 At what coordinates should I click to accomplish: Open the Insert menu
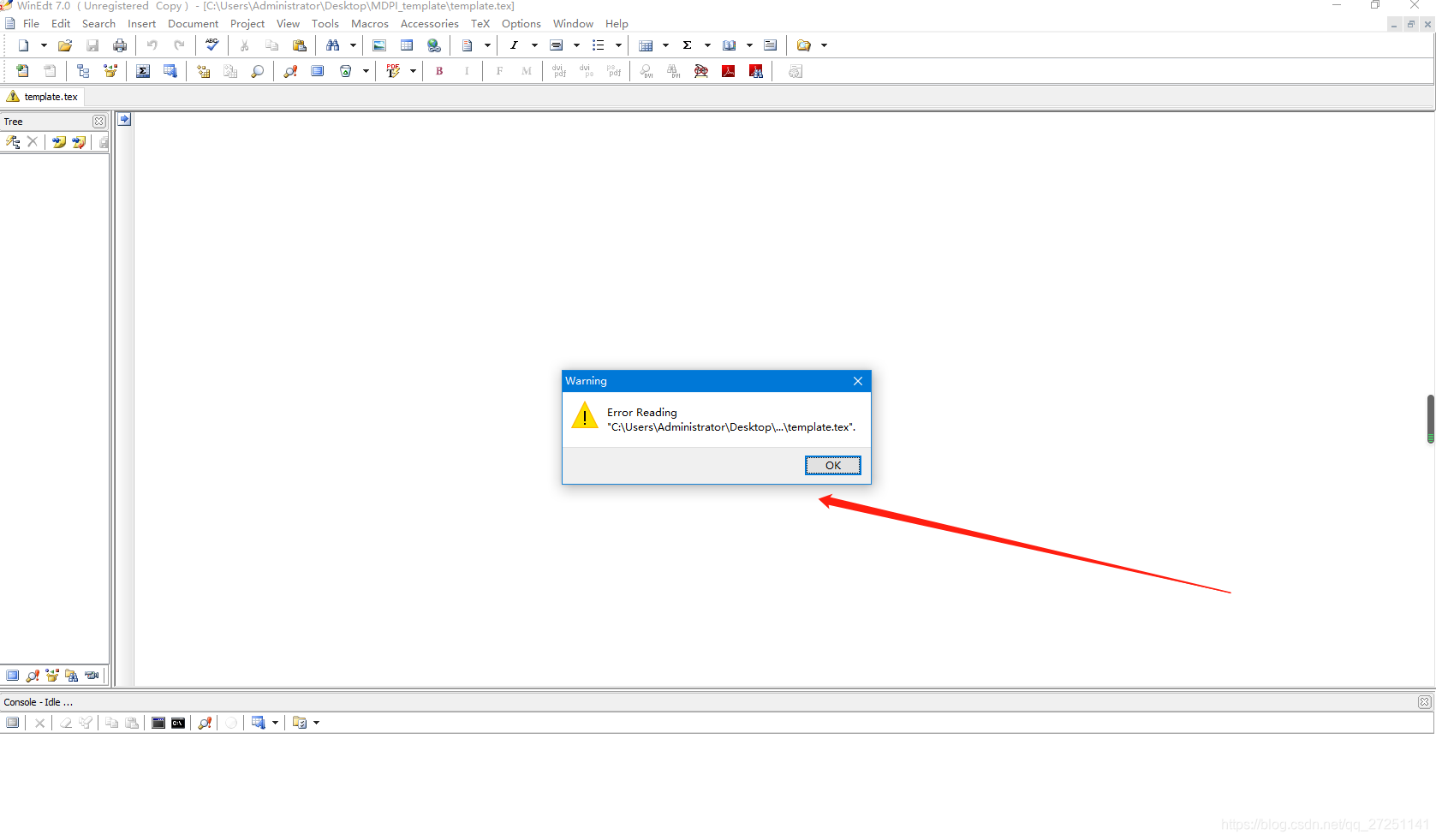coord(142,24)
